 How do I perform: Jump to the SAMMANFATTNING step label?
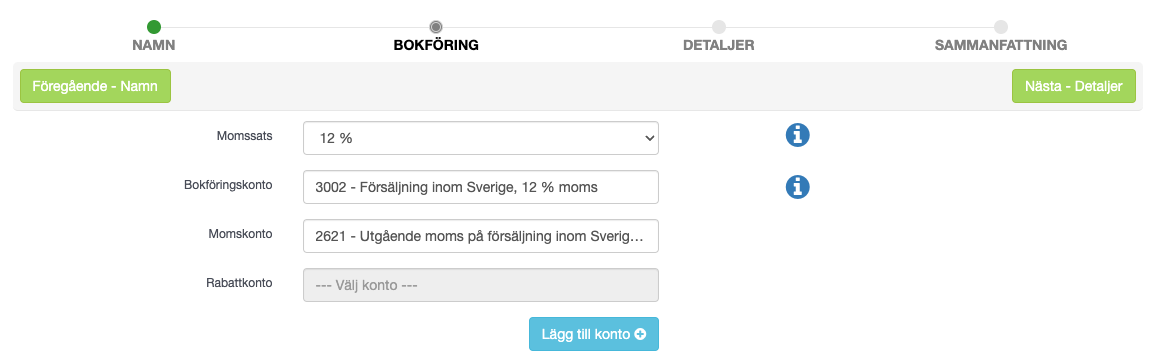pos(1001,46)
